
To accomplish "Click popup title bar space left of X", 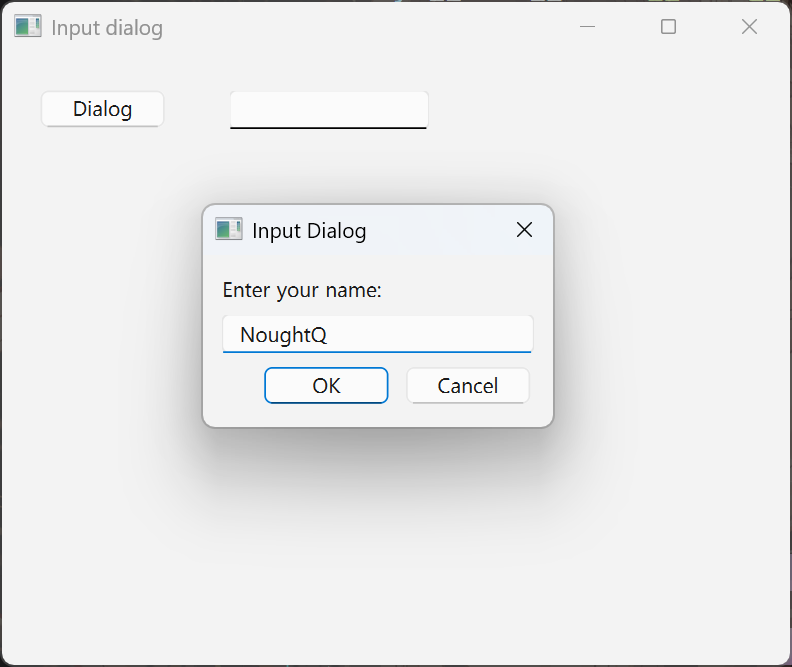I will 440,230.
